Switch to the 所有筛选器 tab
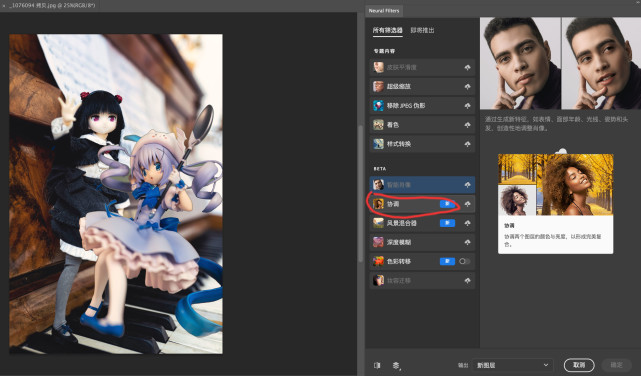641x376 pixels. click(x=387, y=30)
